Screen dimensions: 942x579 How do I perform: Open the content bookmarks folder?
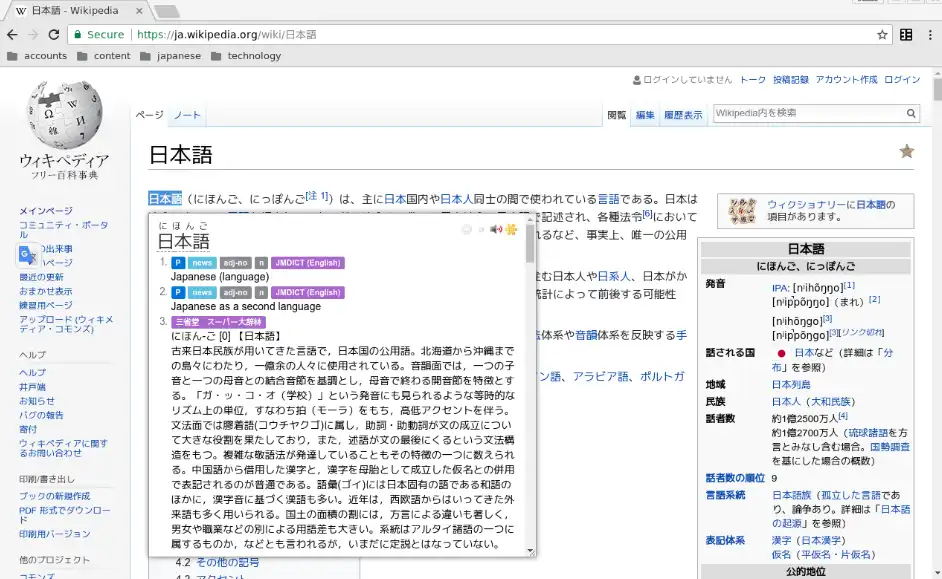[x=104, y=56]
